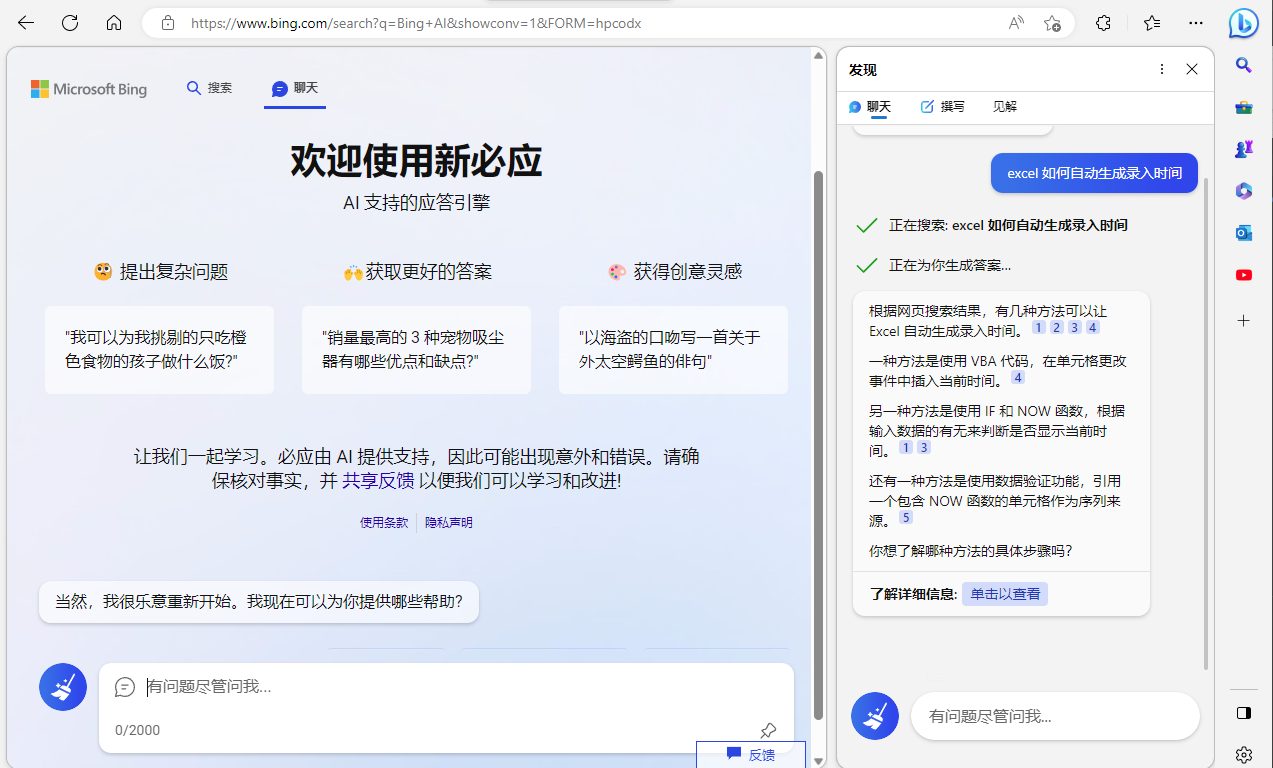Open the search icon in the right sidebar
The height and width of the screenshot is (768, 1273).
point(1243,66)
